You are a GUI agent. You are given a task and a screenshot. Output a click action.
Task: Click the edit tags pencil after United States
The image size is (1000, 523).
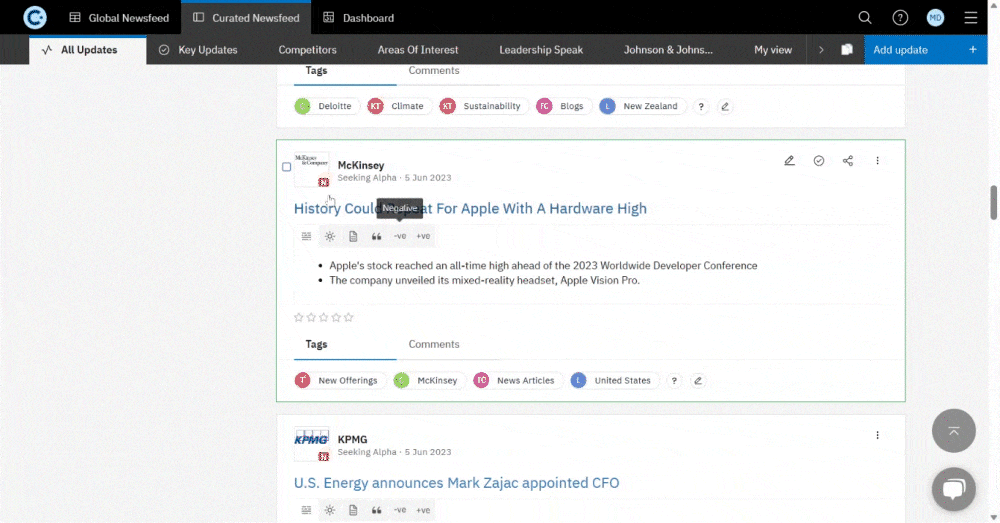tap(698, 381)
